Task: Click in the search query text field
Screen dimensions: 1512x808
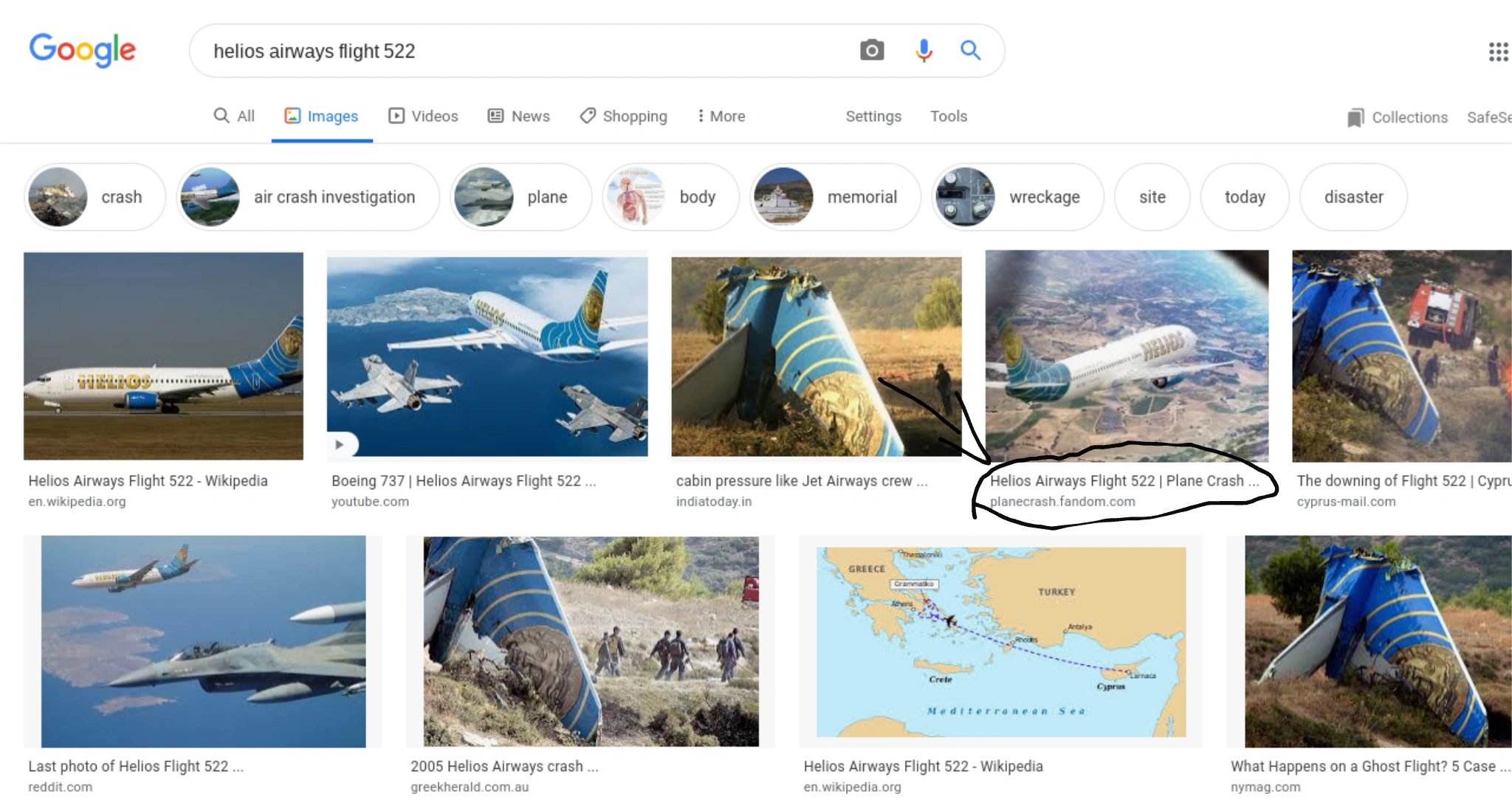Action: (517, 51)
